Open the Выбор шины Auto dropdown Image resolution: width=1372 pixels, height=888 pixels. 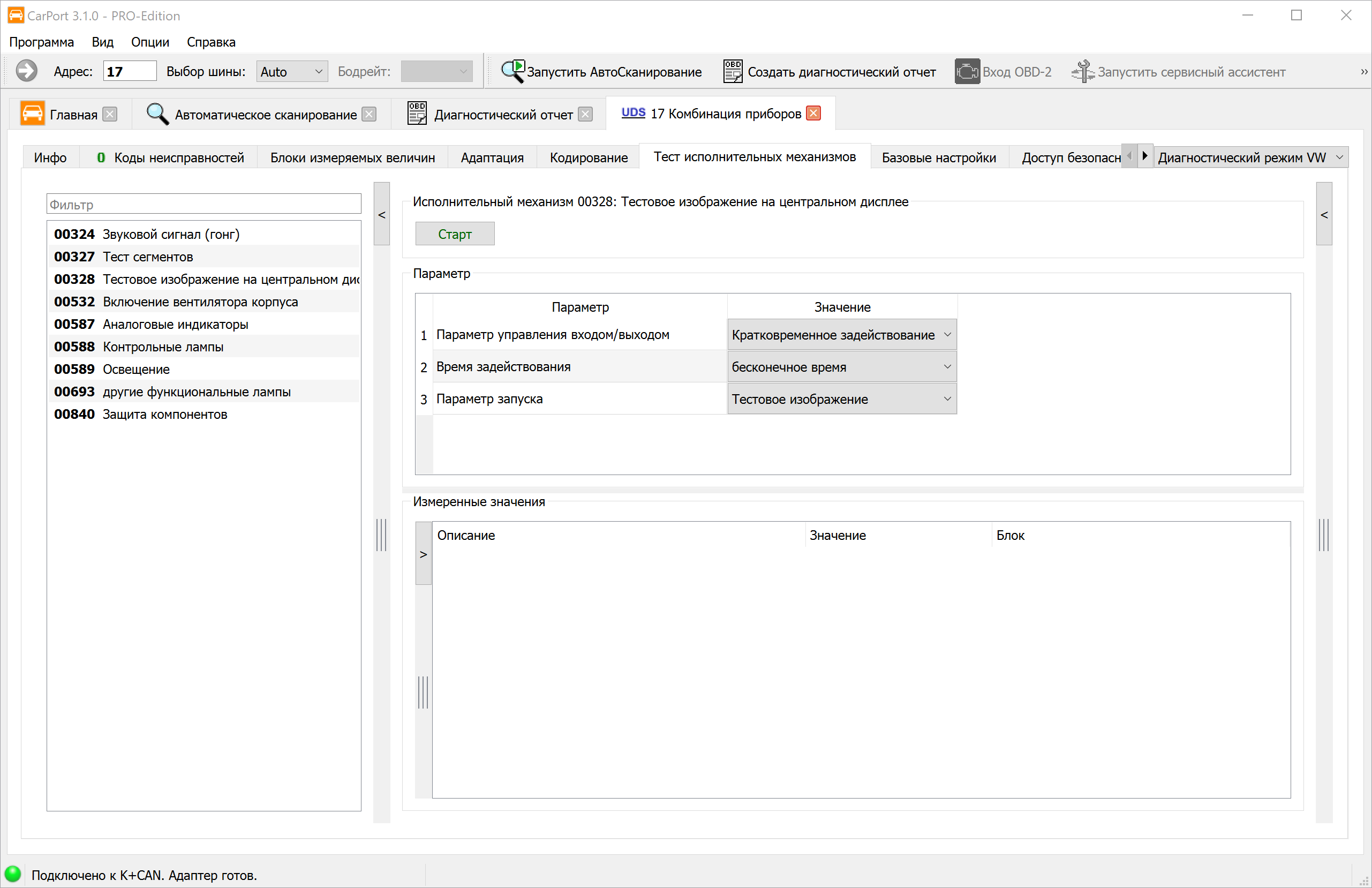292,72
